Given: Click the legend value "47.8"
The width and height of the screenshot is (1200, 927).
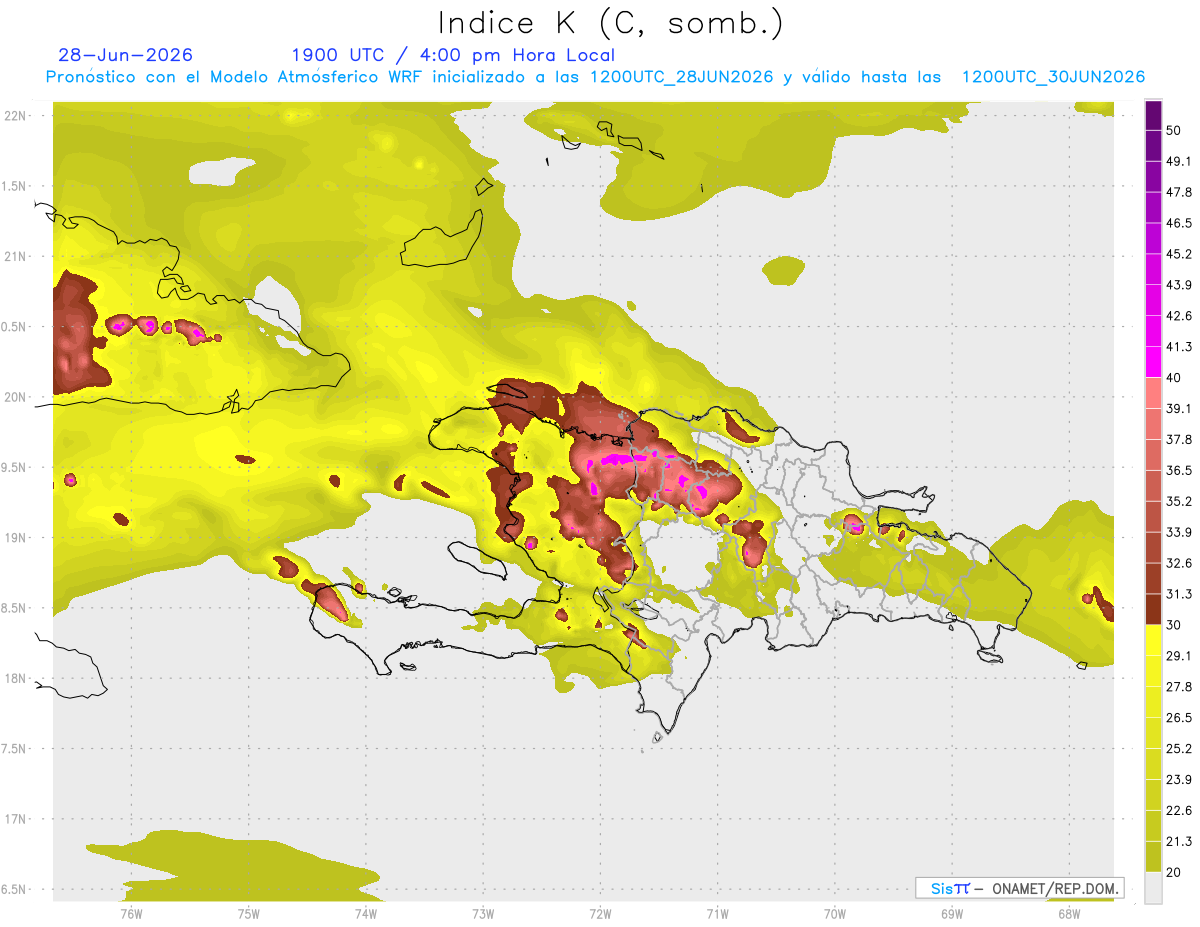Looking at the screenshot, I should [x=1180, y=192].
